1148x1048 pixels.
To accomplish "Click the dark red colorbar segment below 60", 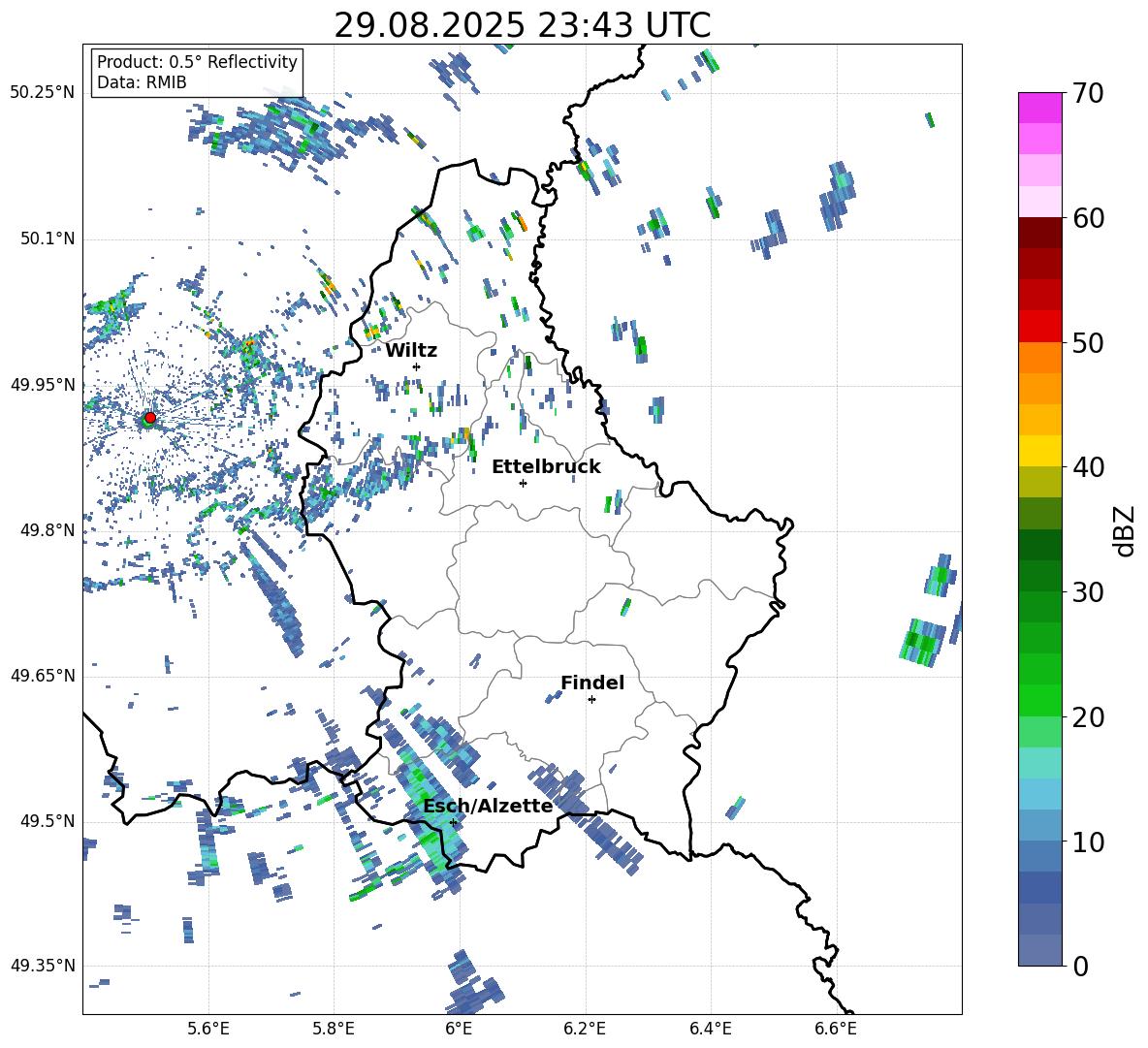I will tap(1039, 233).
